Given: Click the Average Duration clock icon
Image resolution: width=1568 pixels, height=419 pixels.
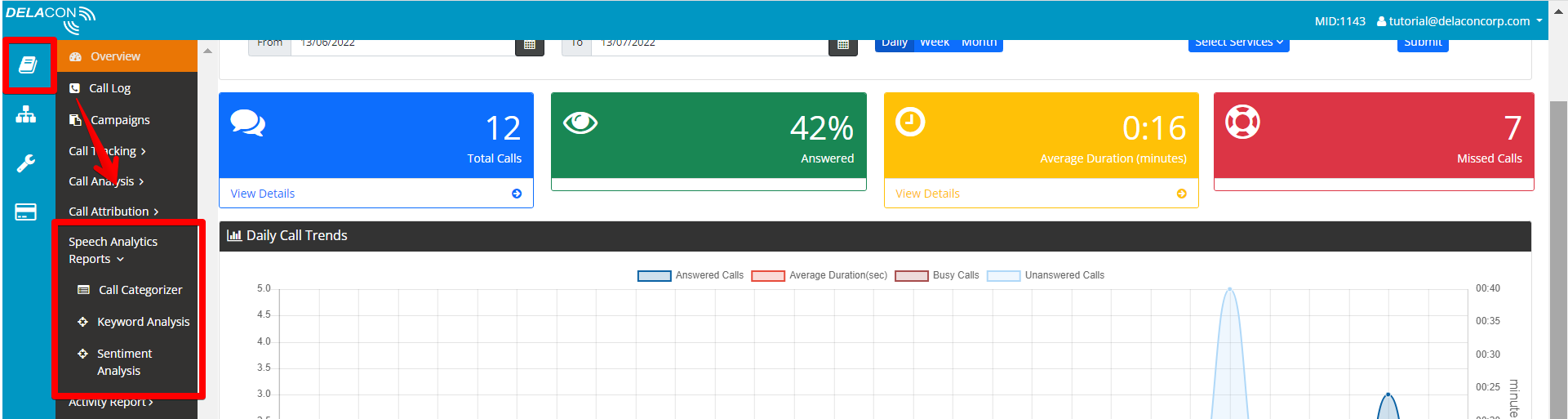Looking at the screenshot, I should tap(910, 123).
